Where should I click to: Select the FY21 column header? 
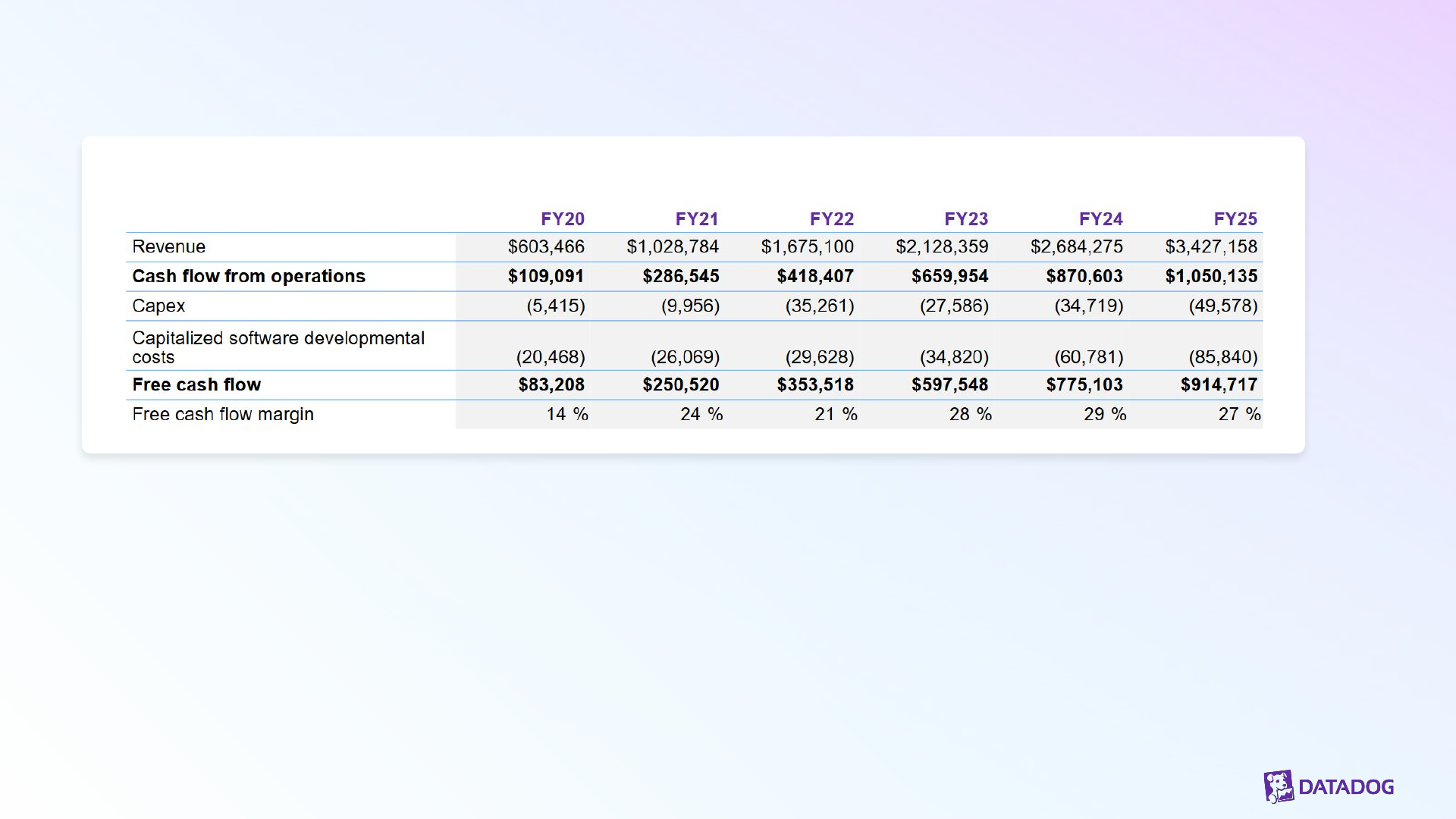click(x=696, y=219)
